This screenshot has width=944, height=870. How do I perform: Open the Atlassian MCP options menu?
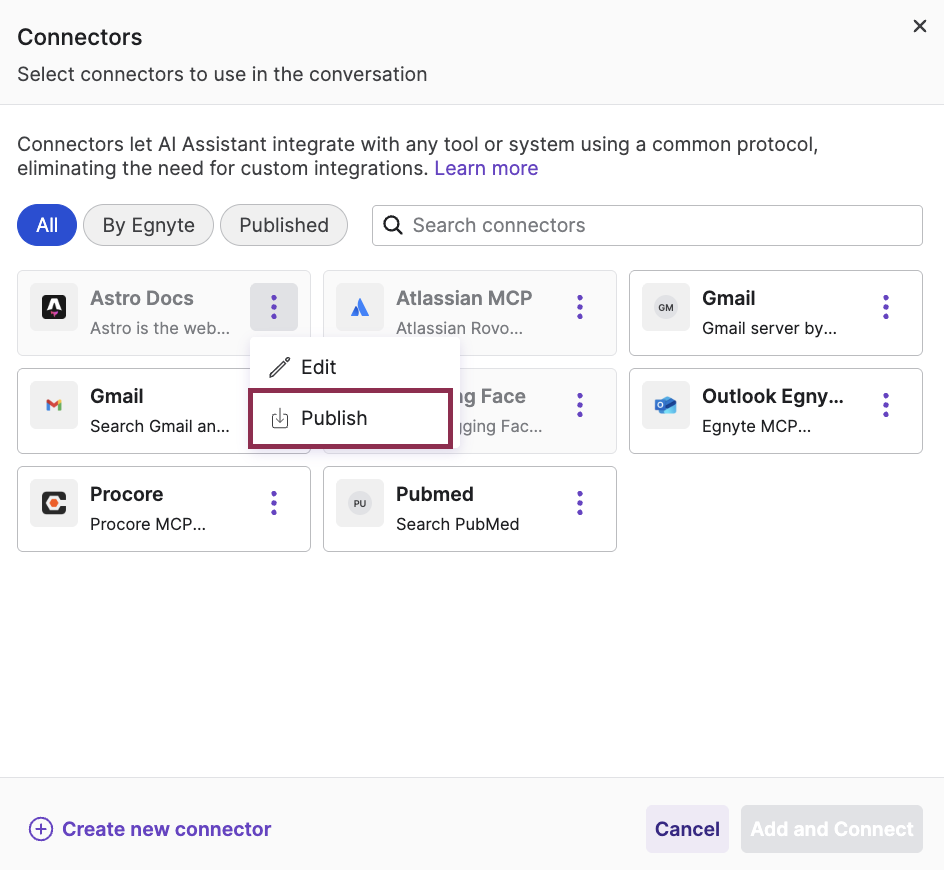click(x=579, y=307)
